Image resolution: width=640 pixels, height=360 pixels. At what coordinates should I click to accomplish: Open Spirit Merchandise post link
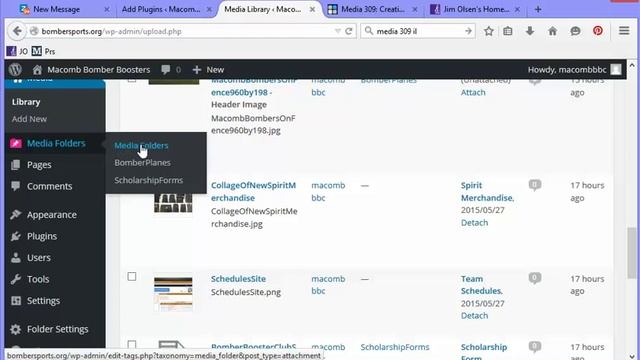[x=487, y=191]
